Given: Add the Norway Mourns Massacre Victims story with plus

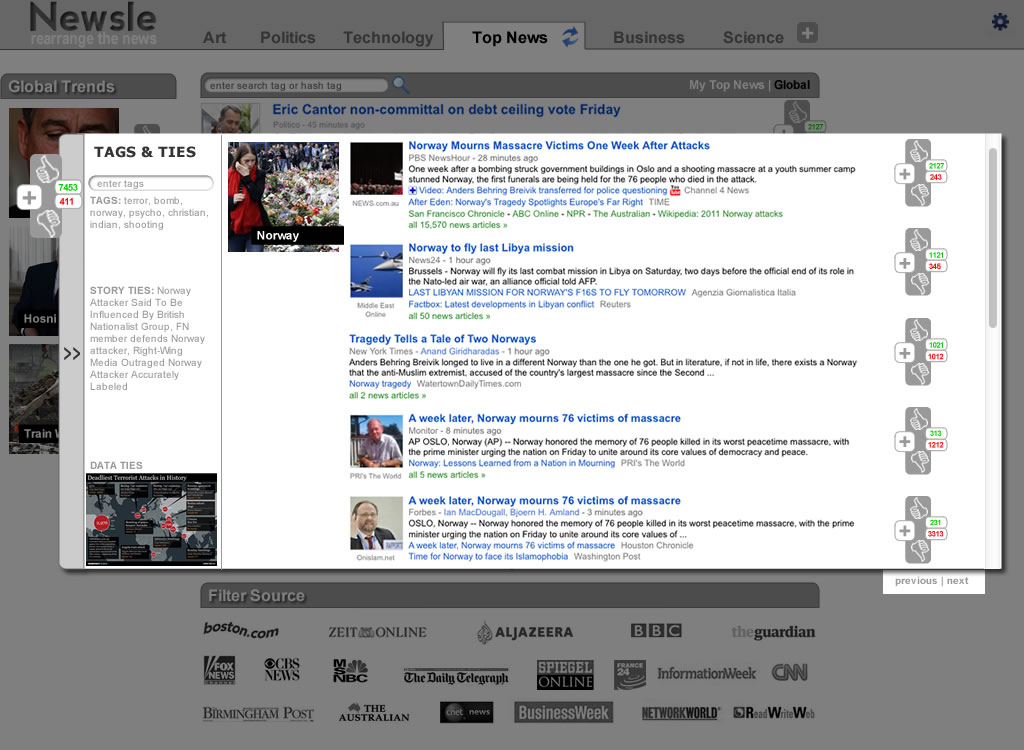Looking at the screenshot, I should [x=904, y=174].
